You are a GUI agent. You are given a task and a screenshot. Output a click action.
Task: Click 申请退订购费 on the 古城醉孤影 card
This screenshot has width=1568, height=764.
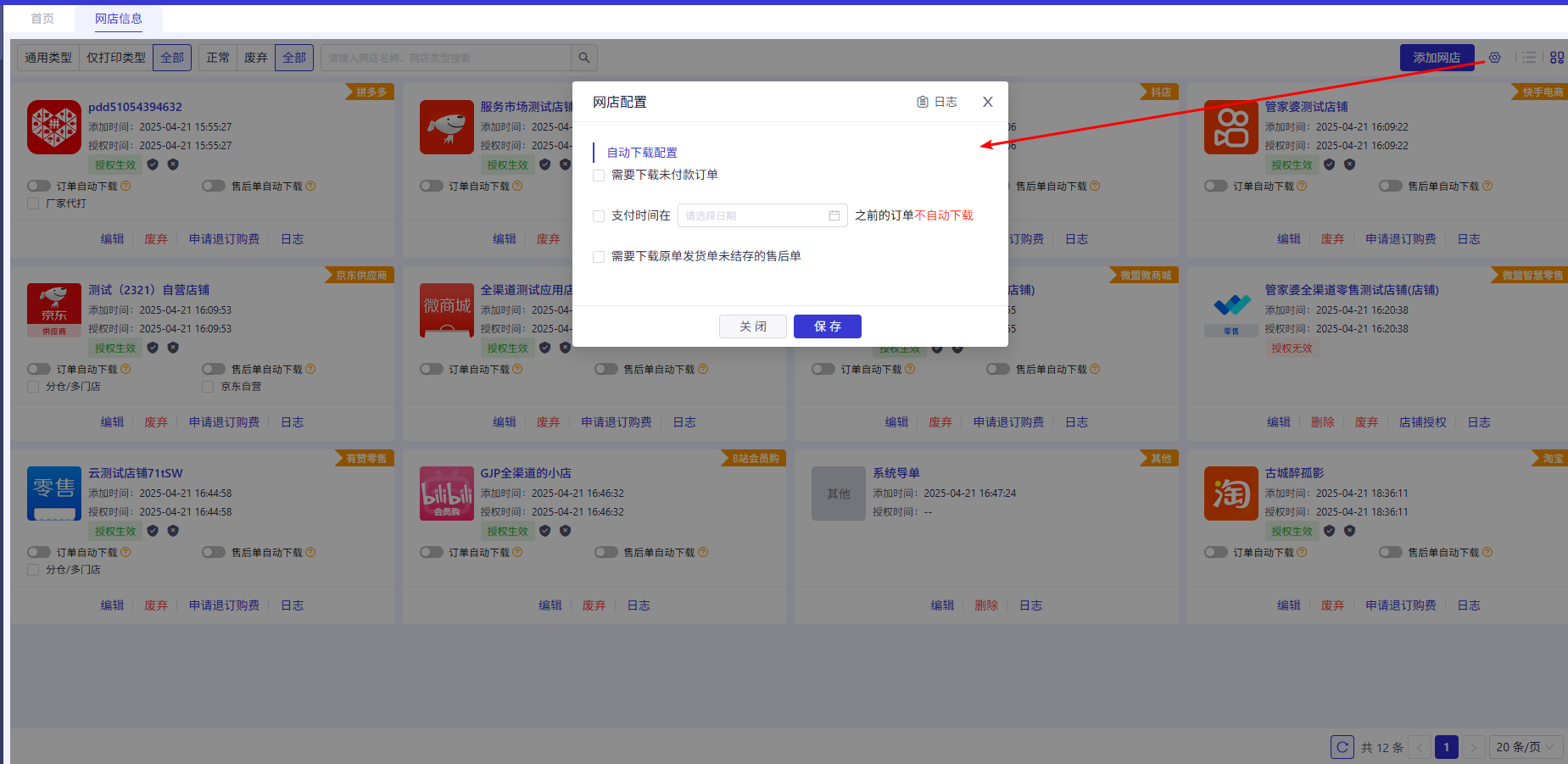click(x=1401, y=605)
